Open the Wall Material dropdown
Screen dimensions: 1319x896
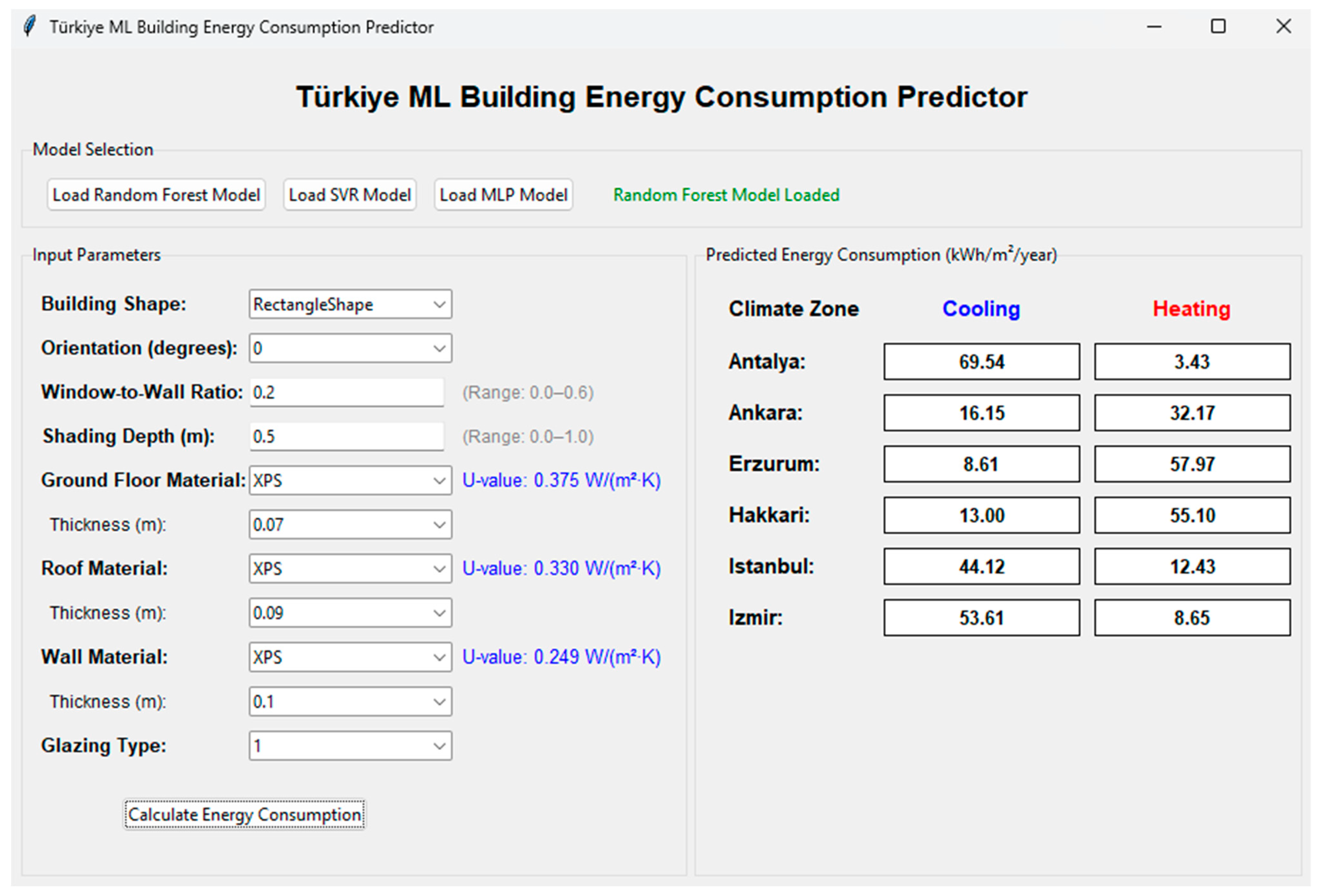click(x=439, y=657)
